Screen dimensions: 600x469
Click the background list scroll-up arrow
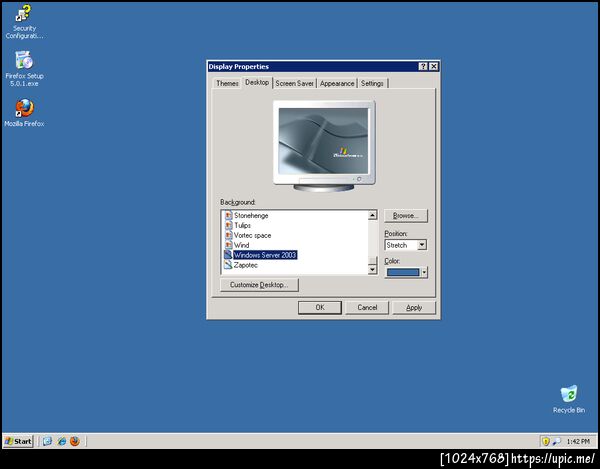point(372,215)
